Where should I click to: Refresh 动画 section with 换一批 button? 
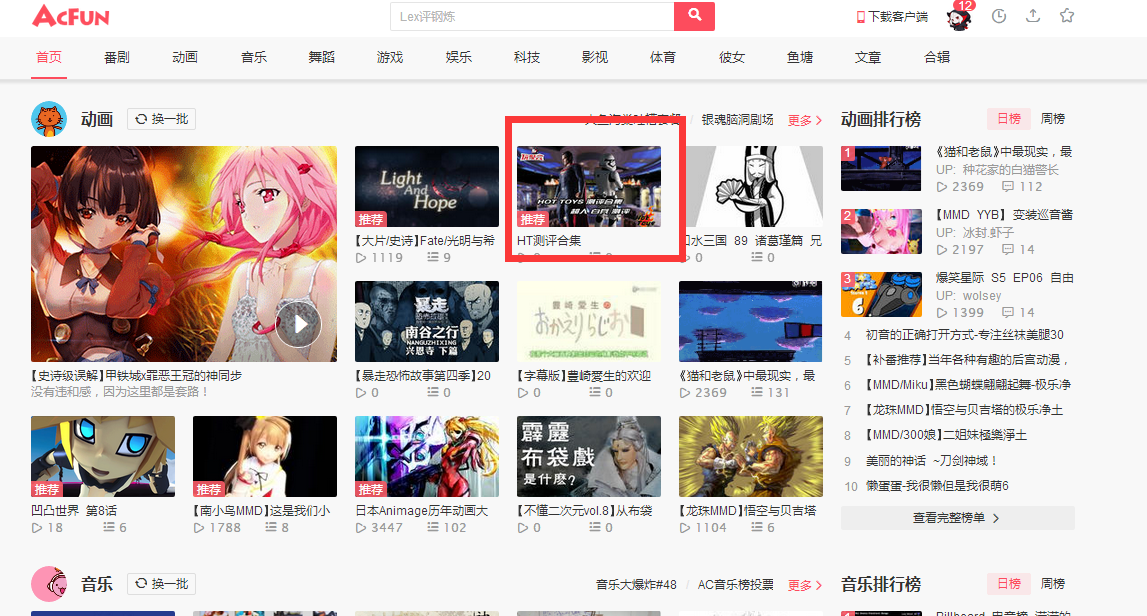[162, 119]
